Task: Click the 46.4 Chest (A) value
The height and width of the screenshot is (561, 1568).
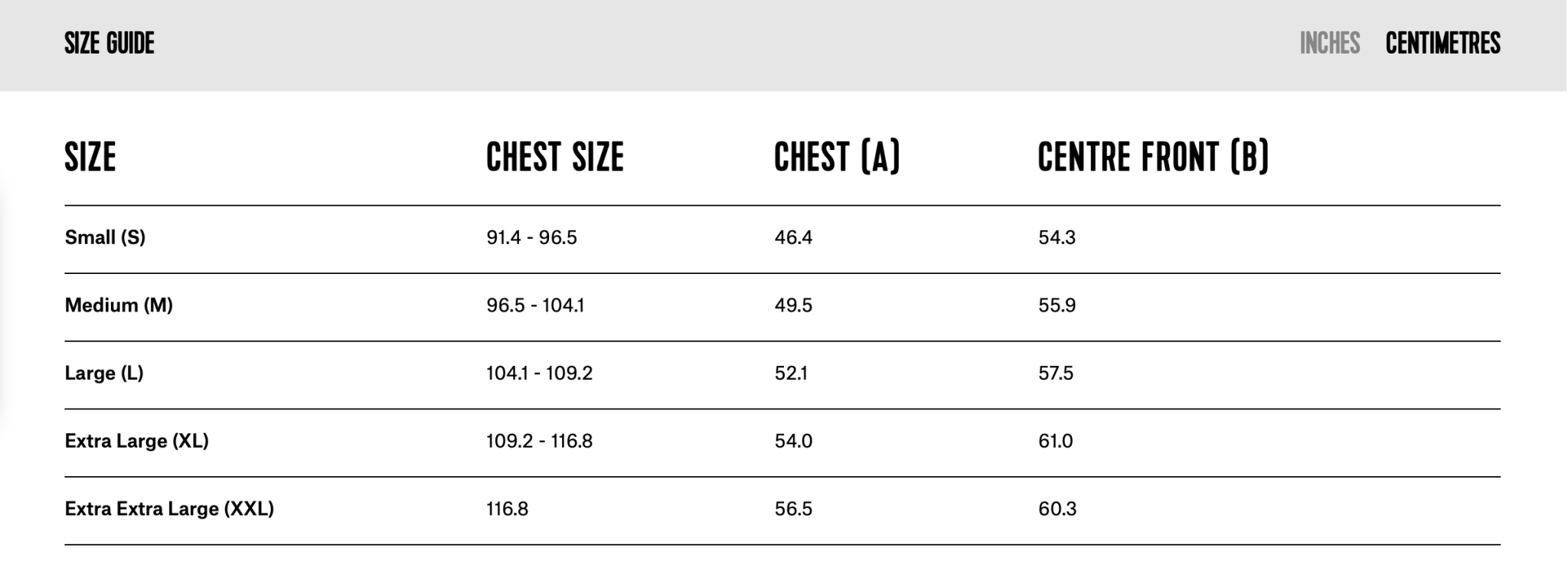Action: pos(793,237)
